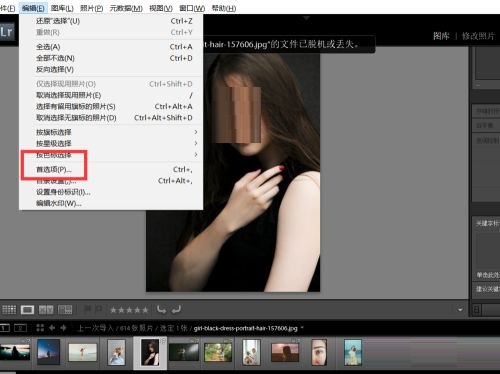The height and width of the screenshot is (374, 500).
Task: Collapse top panel via arrow
Action: pos(306,18)
